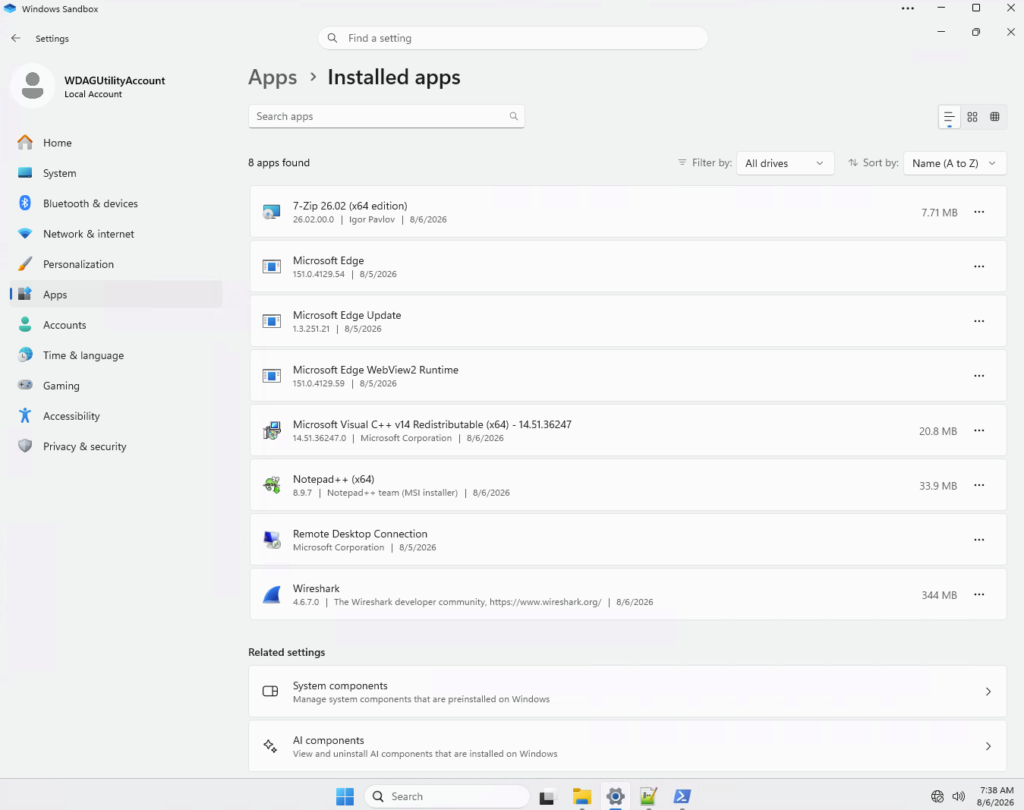Click the WDAGUtilityAccount profile avatar
Screen dimensions: 1024x810
point(33,86)
